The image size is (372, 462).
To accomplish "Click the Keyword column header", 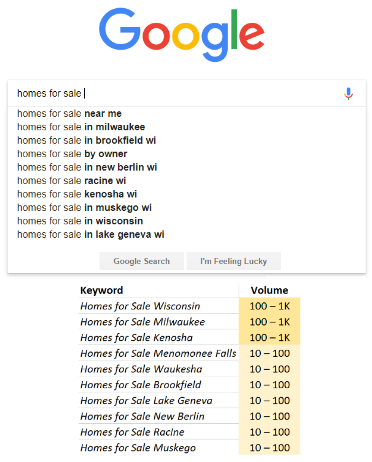I will coord(102,290).
